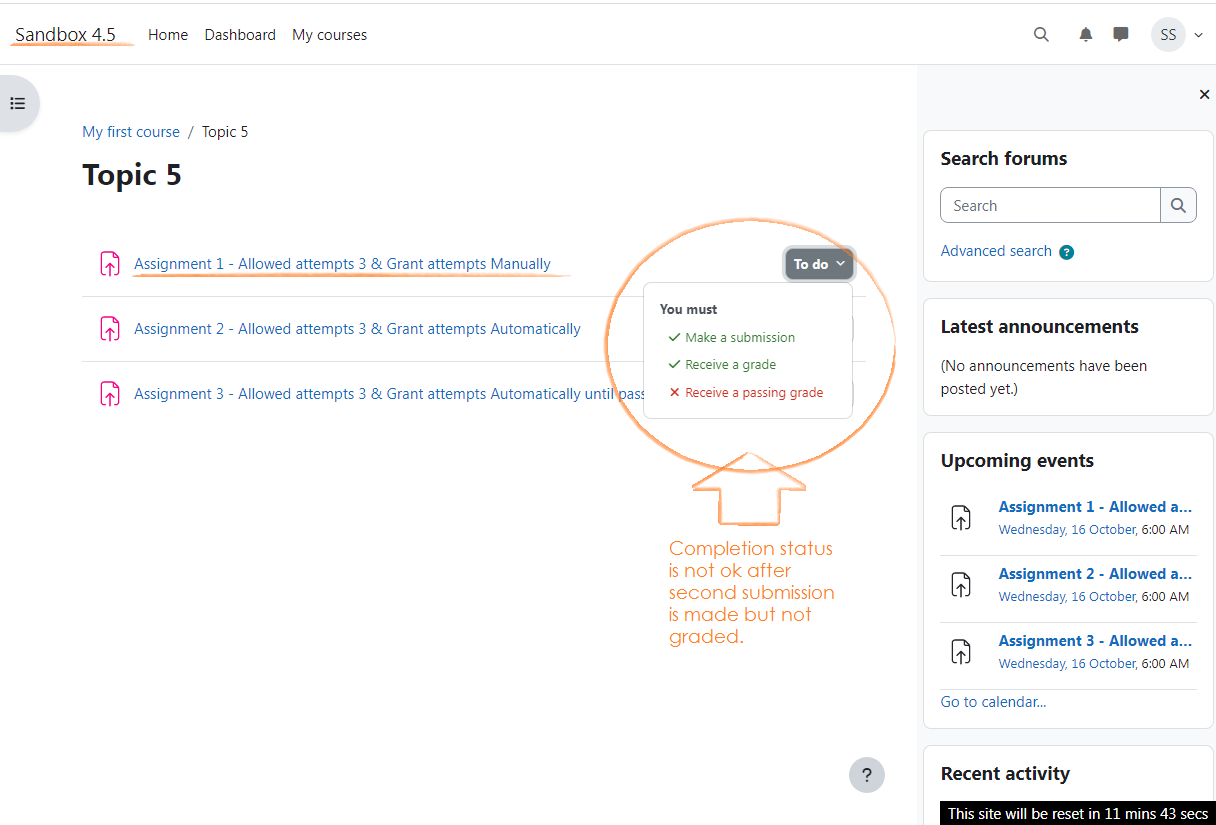This screenshot has width=1216, height=825.
Task: Click the Topic 5 page heading
Action: (132, 175)
